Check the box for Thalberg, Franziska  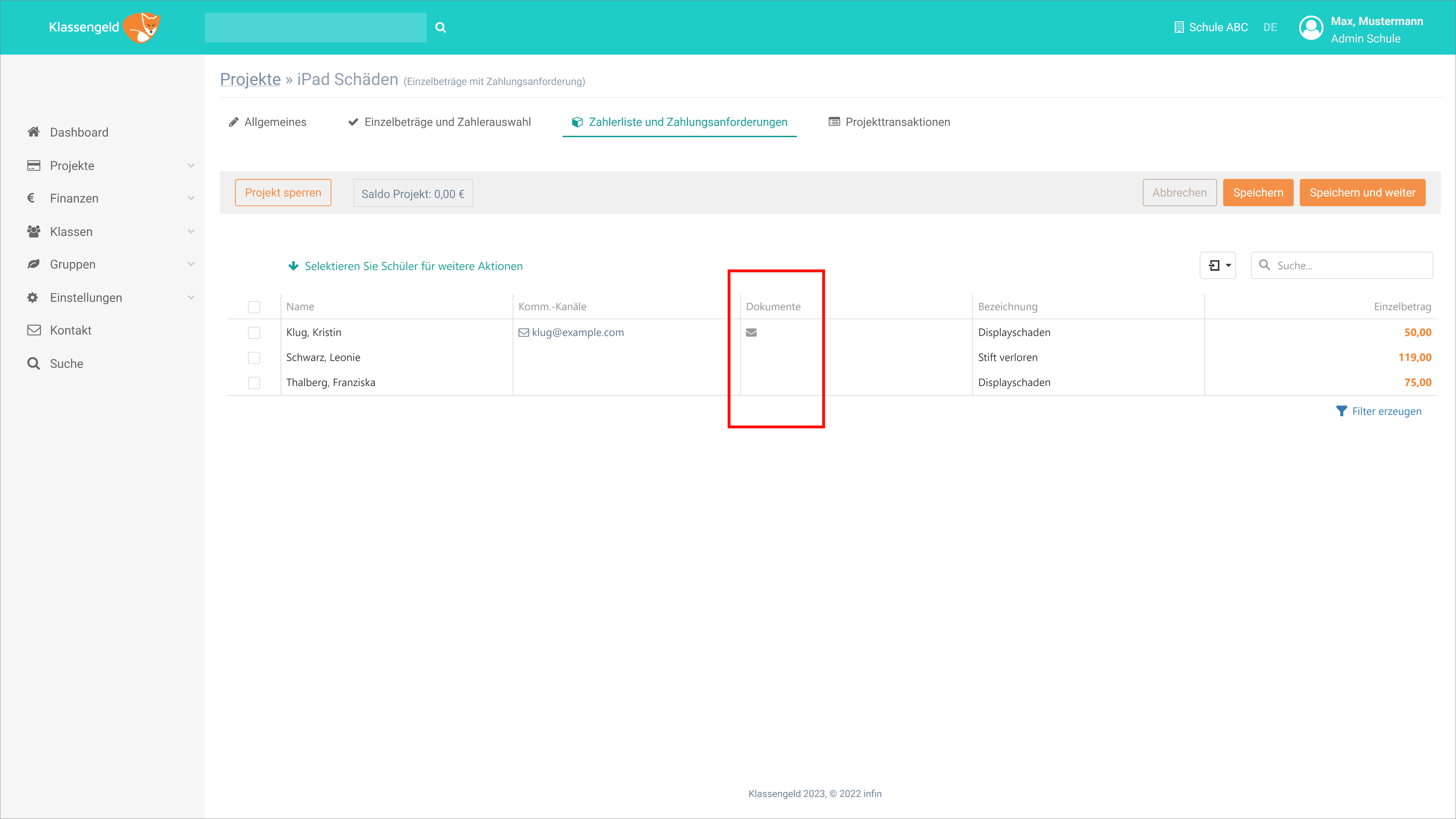point(255,382)
